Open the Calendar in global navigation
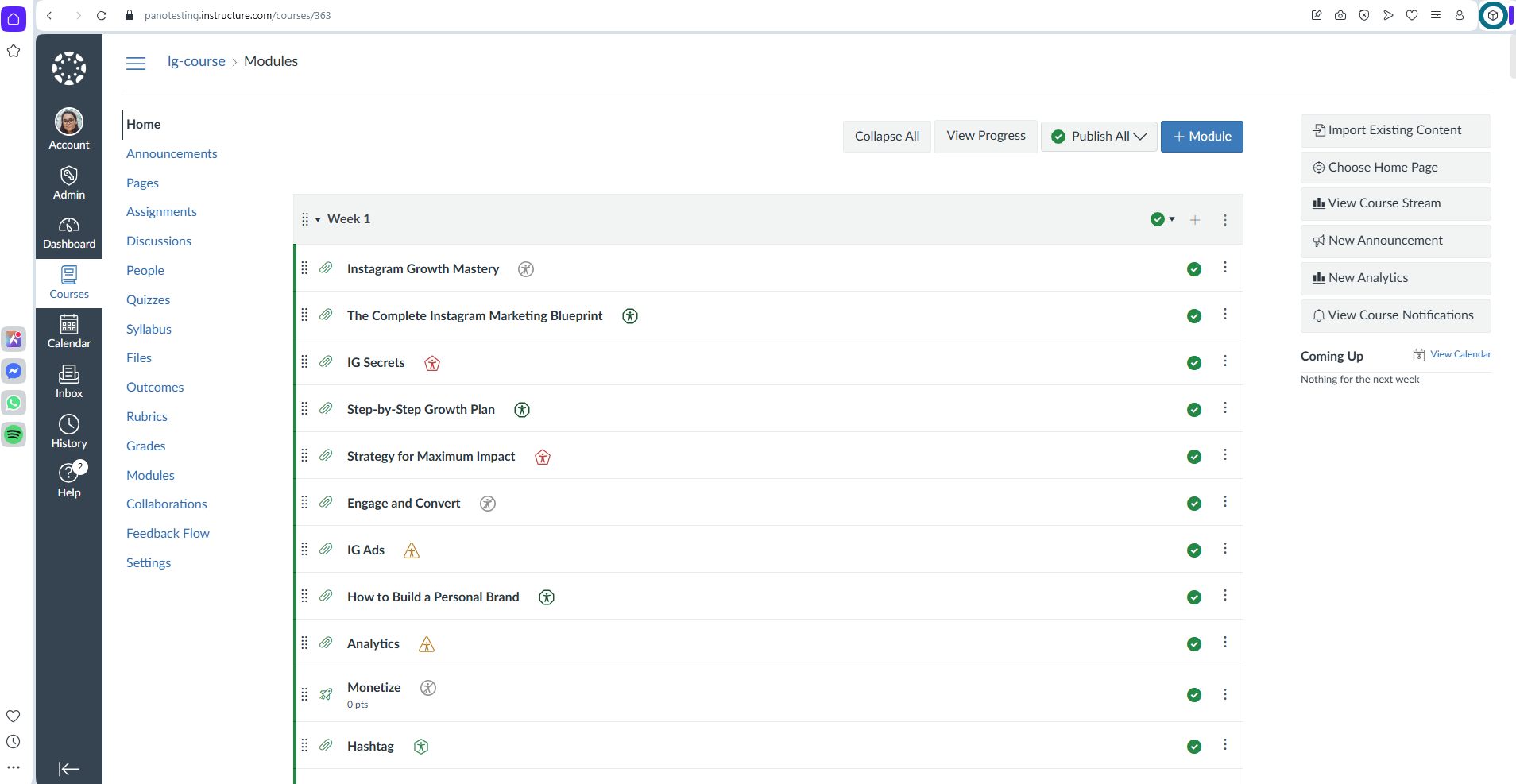Screen dimensions: 1516x784 (69, 332)
